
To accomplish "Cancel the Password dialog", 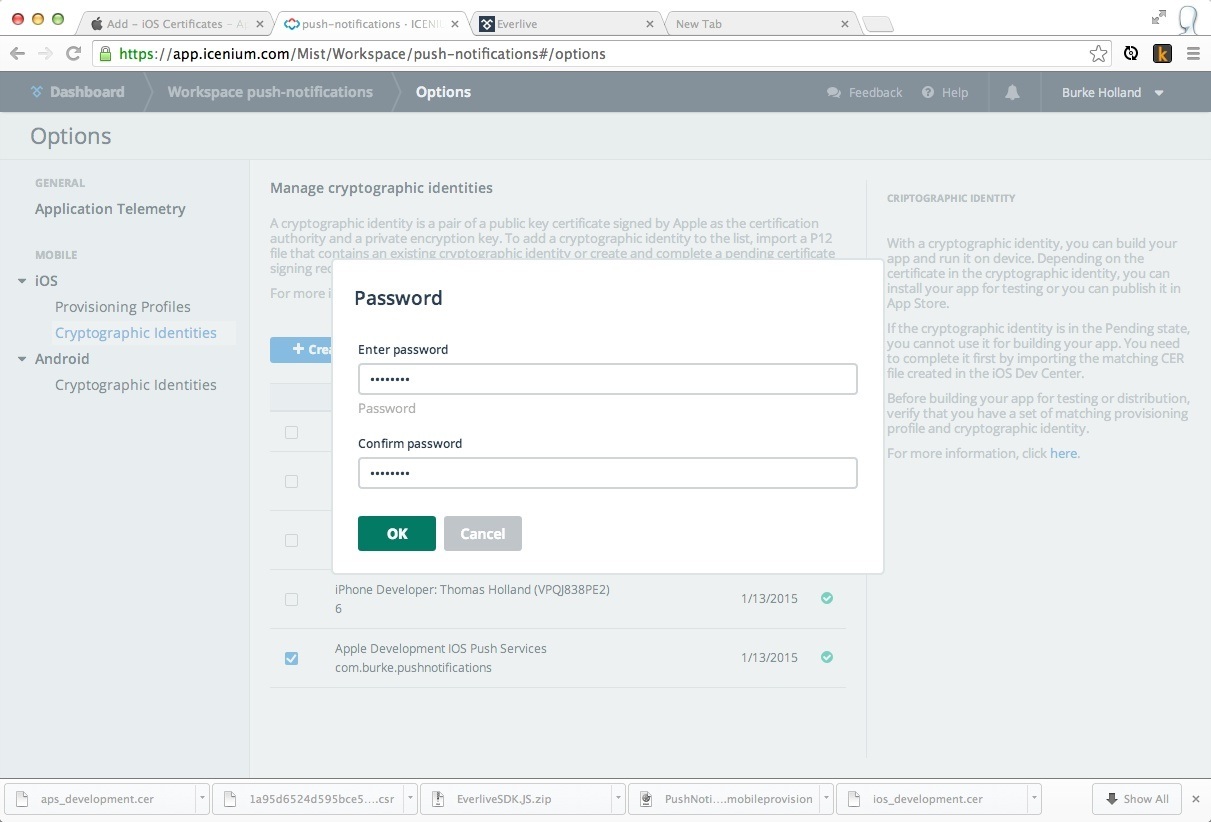I will tap(482, 533).
